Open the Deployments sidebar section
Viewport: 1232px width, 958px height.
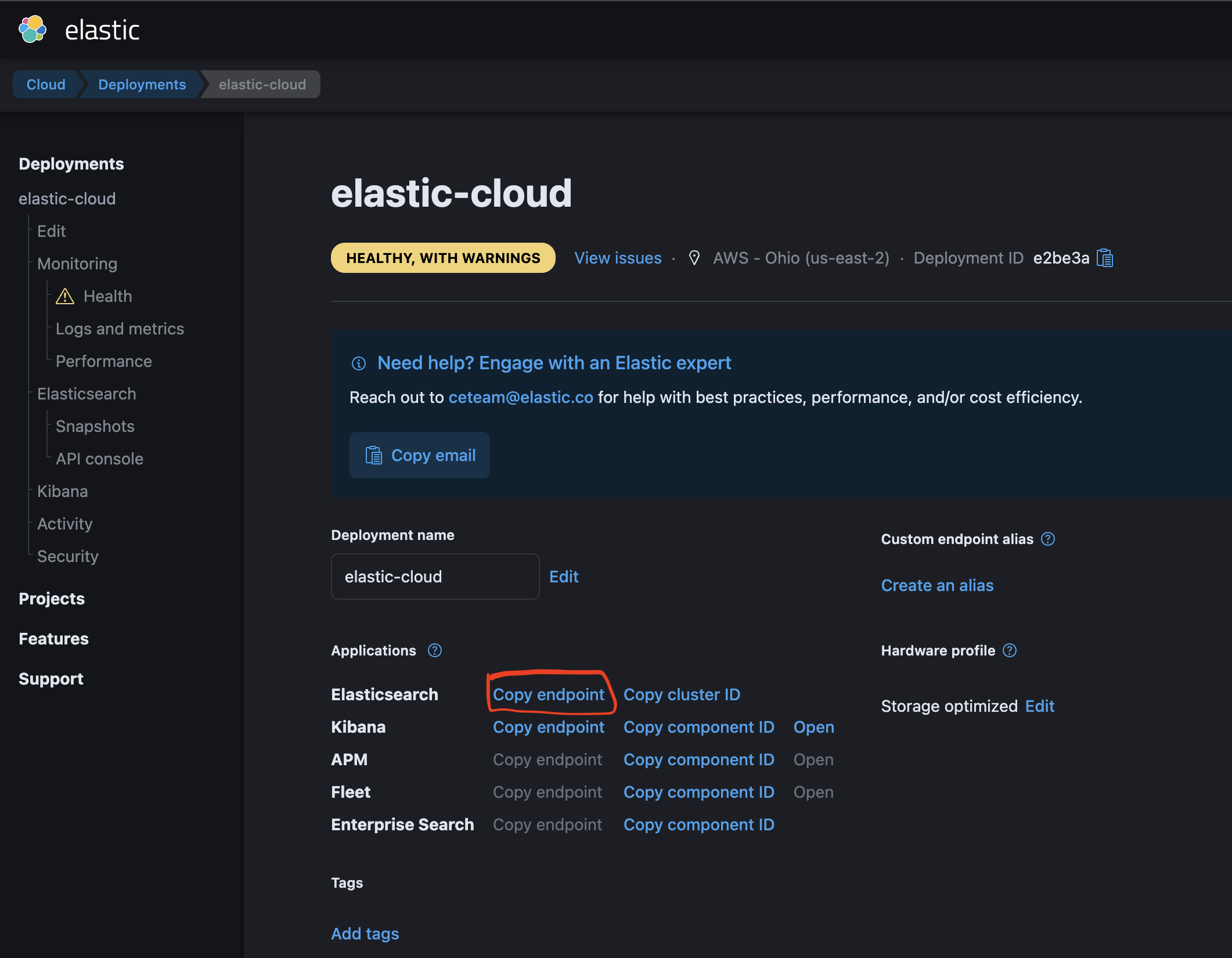[x=71, y=164]
